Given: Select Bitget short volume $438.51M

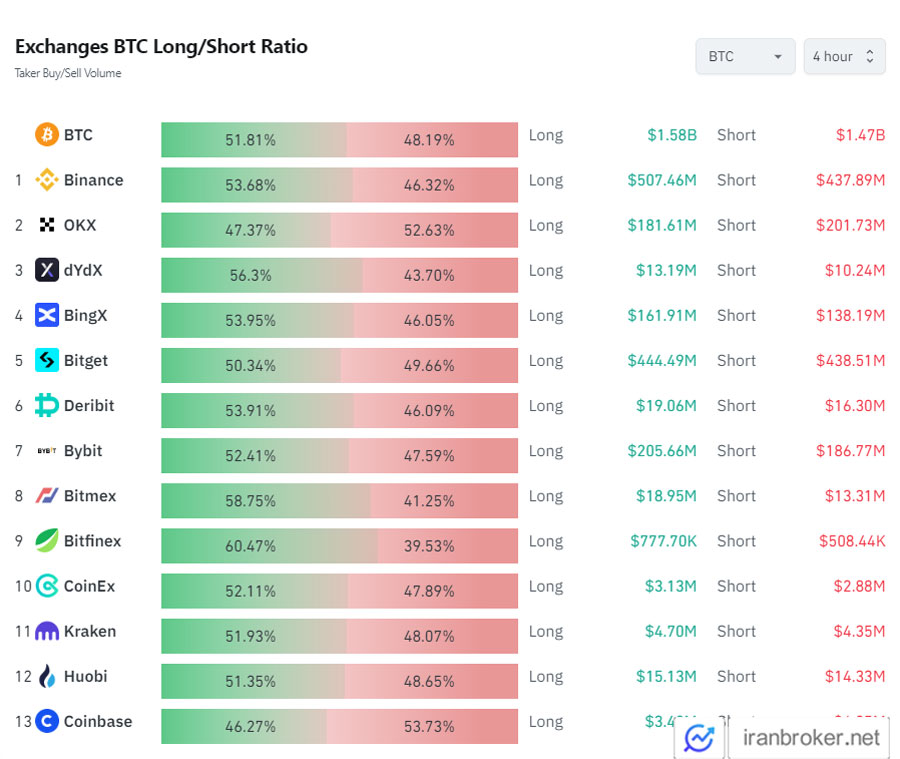Looking at the screenshot, I should [851, 361].
